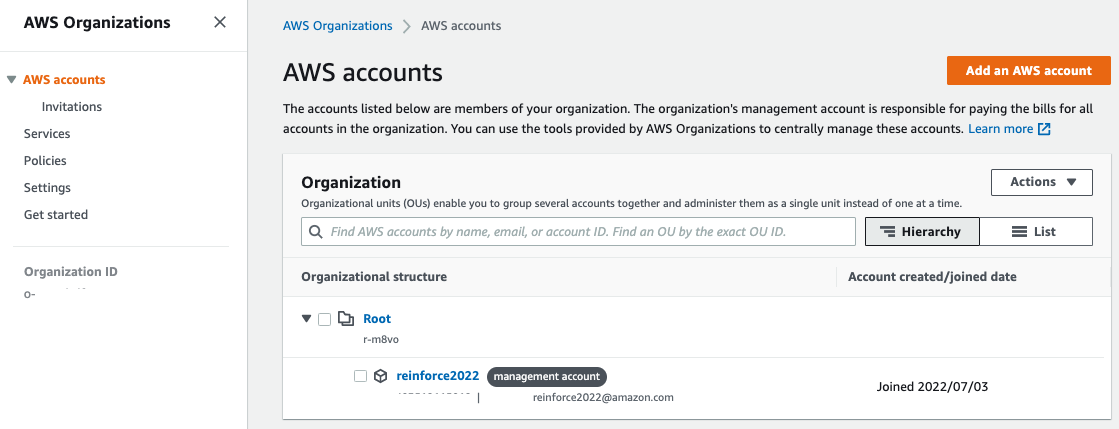Open the Actions dropdown
The width and height of the screenshot is (1119, 429).
(1041, 182)
